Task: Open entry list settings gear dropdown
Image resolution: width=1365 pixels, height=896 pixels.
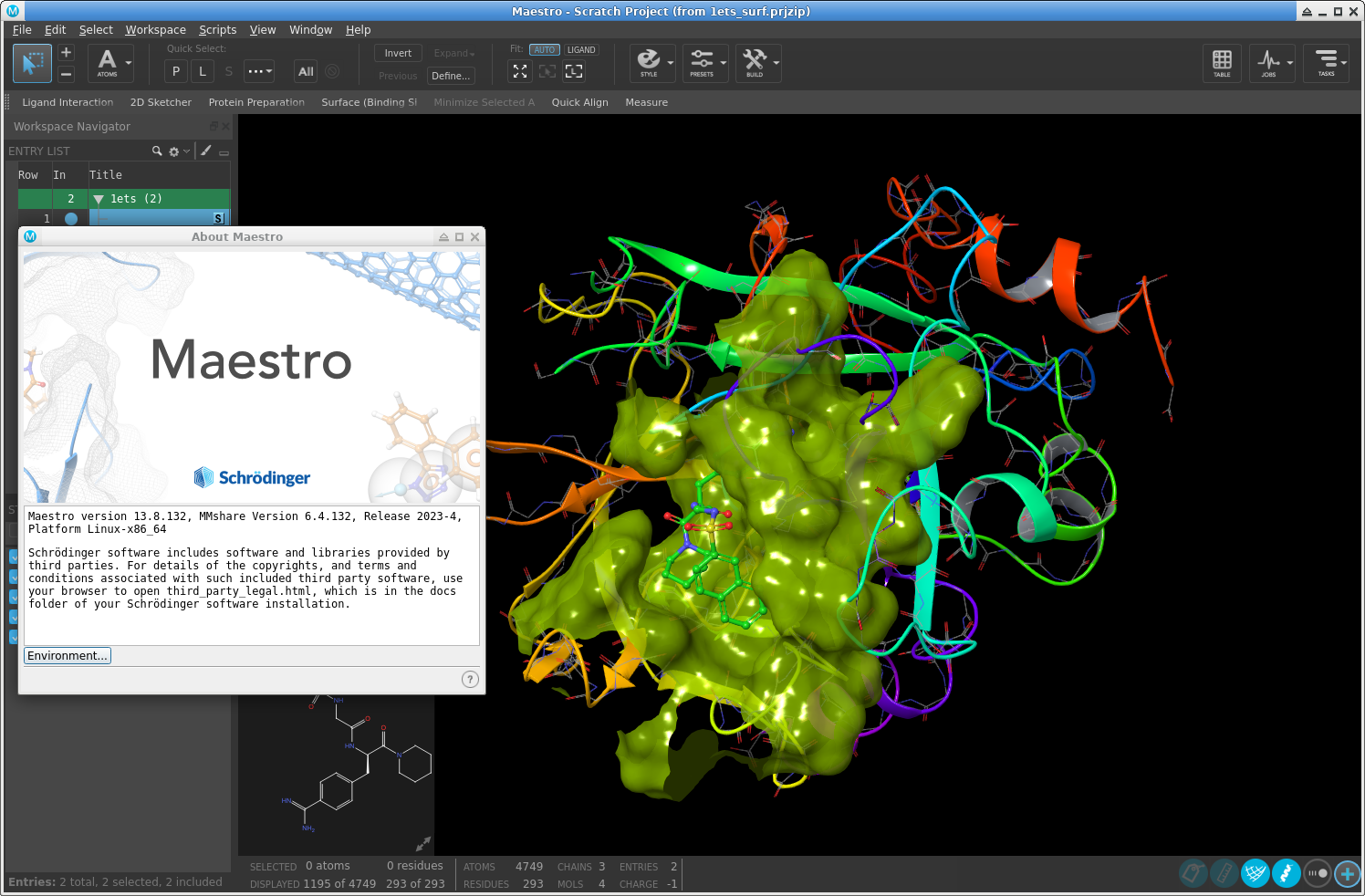Action: tap(179, 151)
